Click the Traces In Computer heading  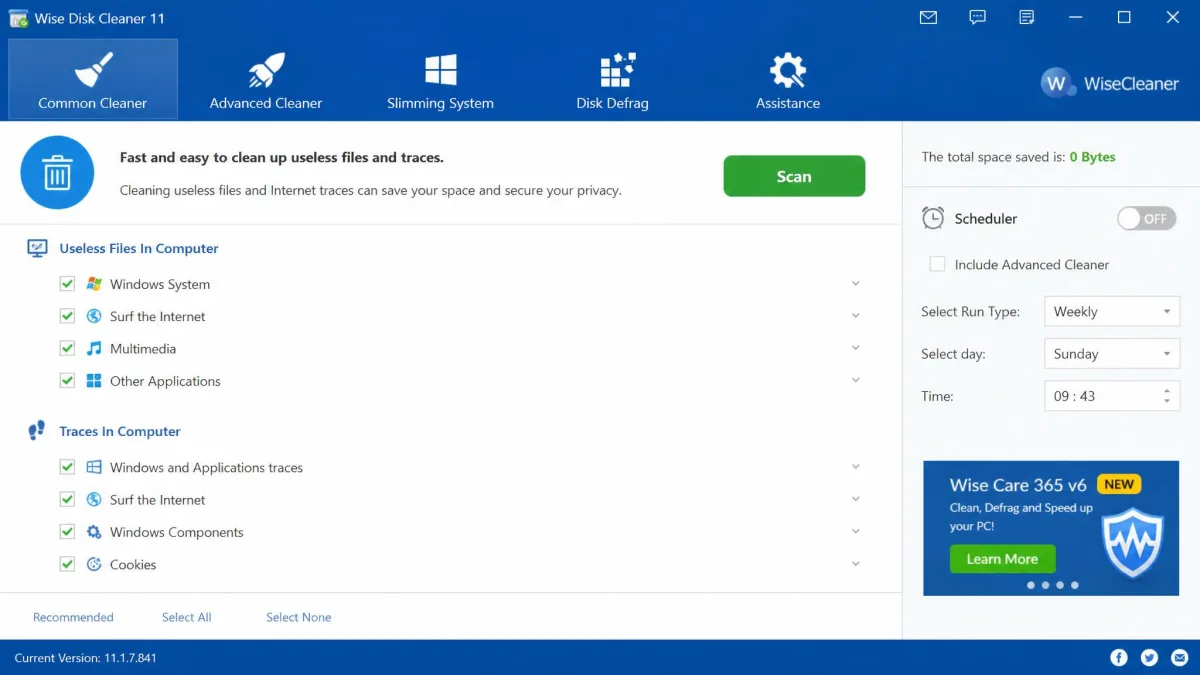[120, 431]
